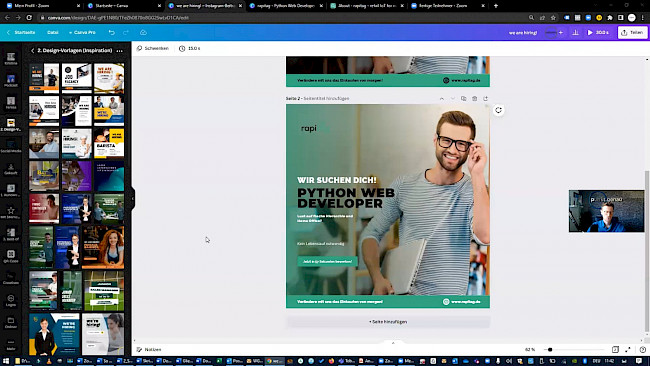650x366 pixels.
Task: Switch to the About rapitag browser tab
Action: [x=367, y=6]
